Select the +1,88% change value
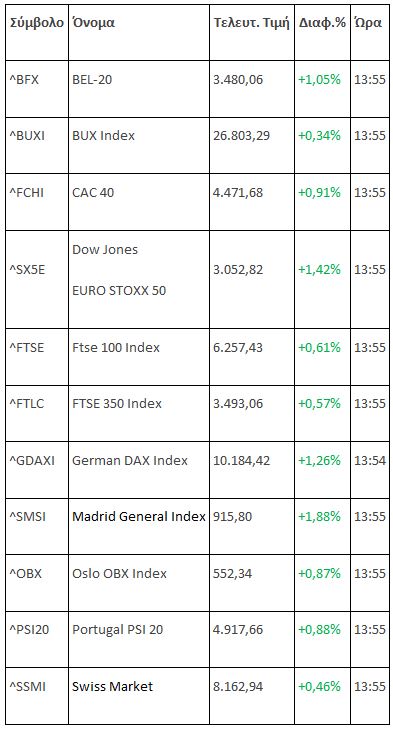This screenshot has height=730, width=393. [319, 516]
